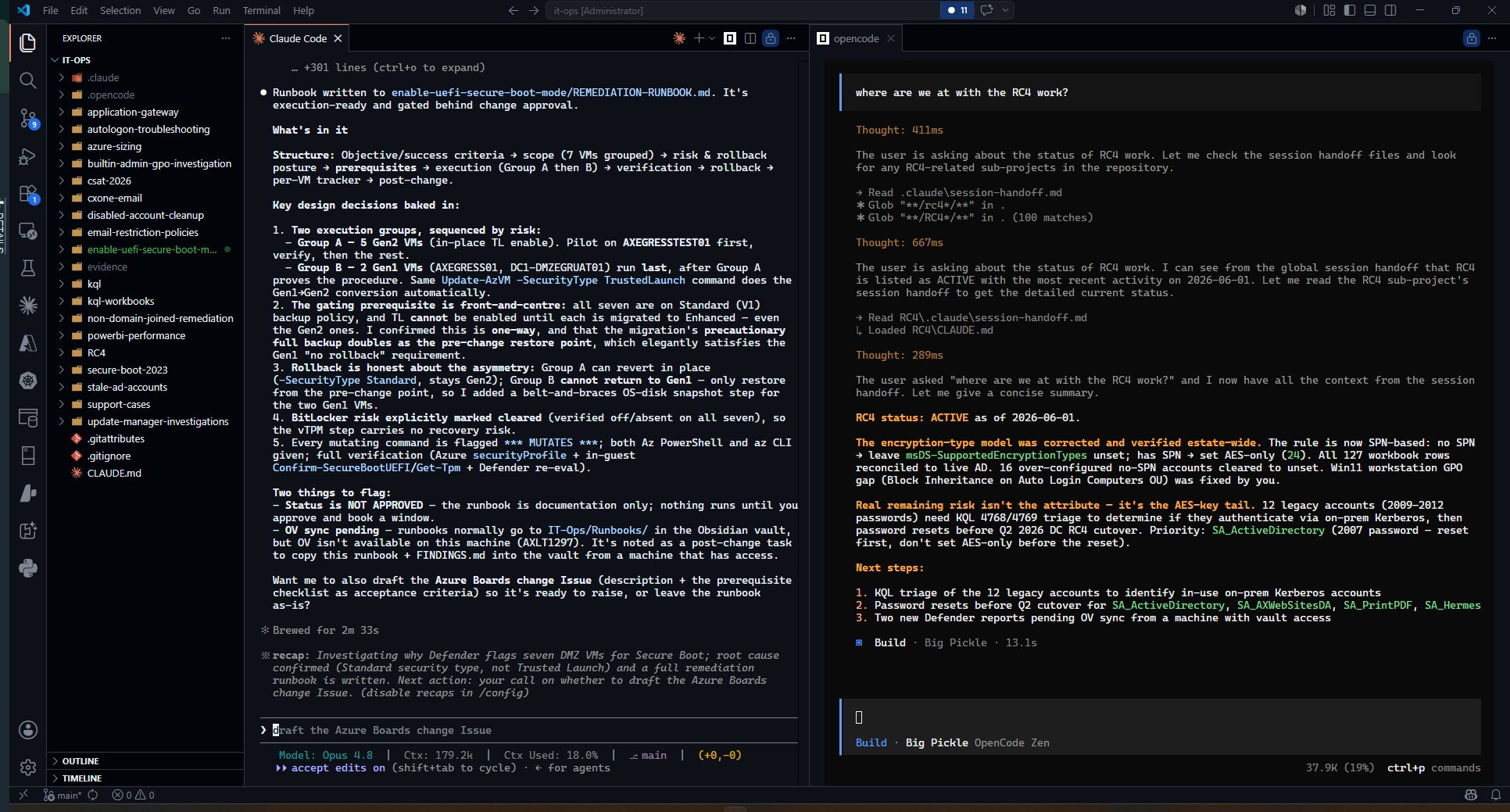Open the Extensions view in activity bar

[x=28, y=193]
